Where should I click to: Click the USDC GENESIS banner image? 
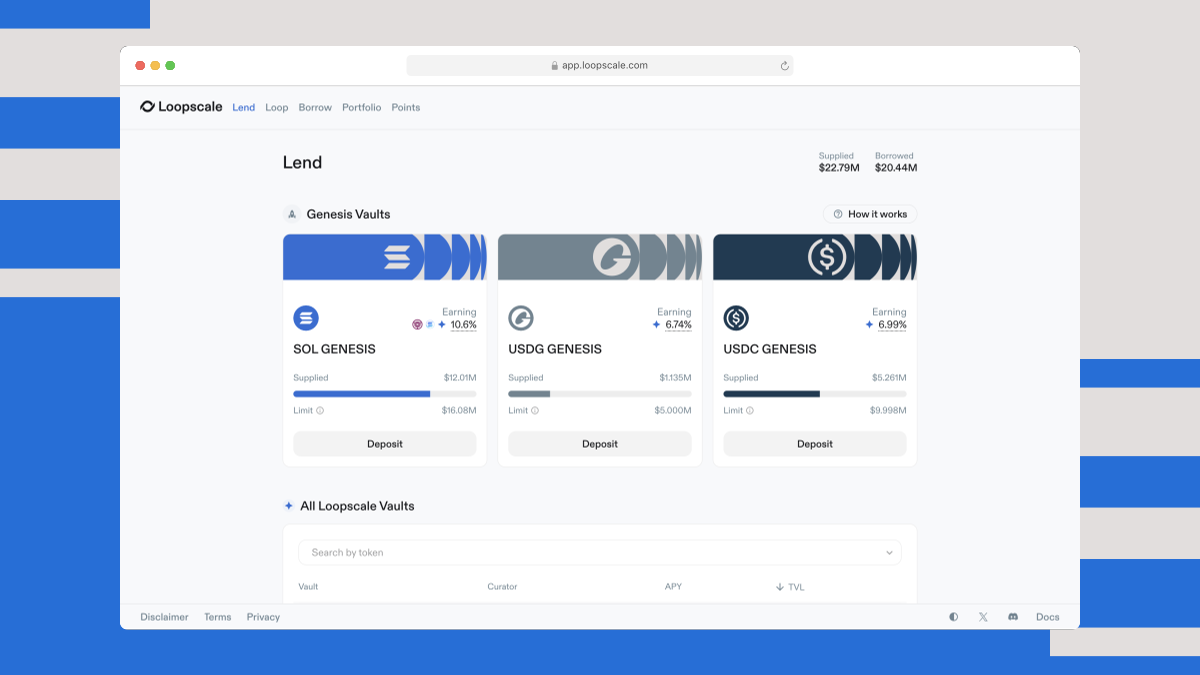click(x=815, y=257)
